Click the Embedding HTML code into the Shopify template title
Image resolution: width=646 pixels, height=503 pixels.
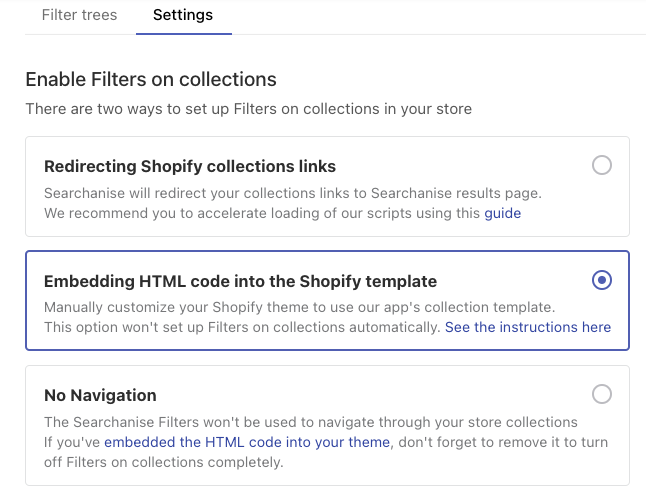click(240, 281)
